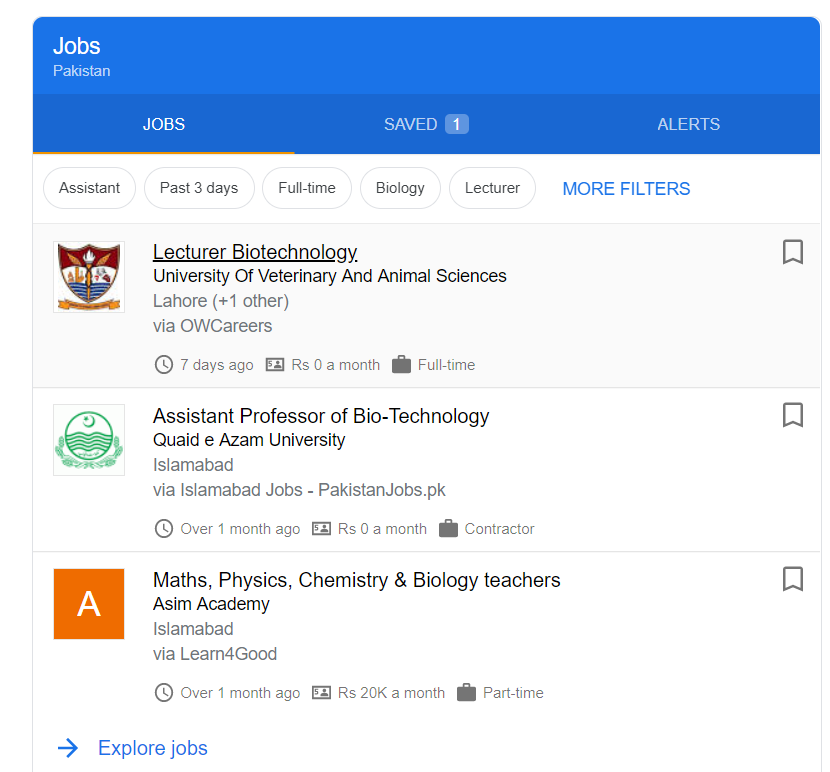Apply the Biology filter chip

click(x=400, y=188)
